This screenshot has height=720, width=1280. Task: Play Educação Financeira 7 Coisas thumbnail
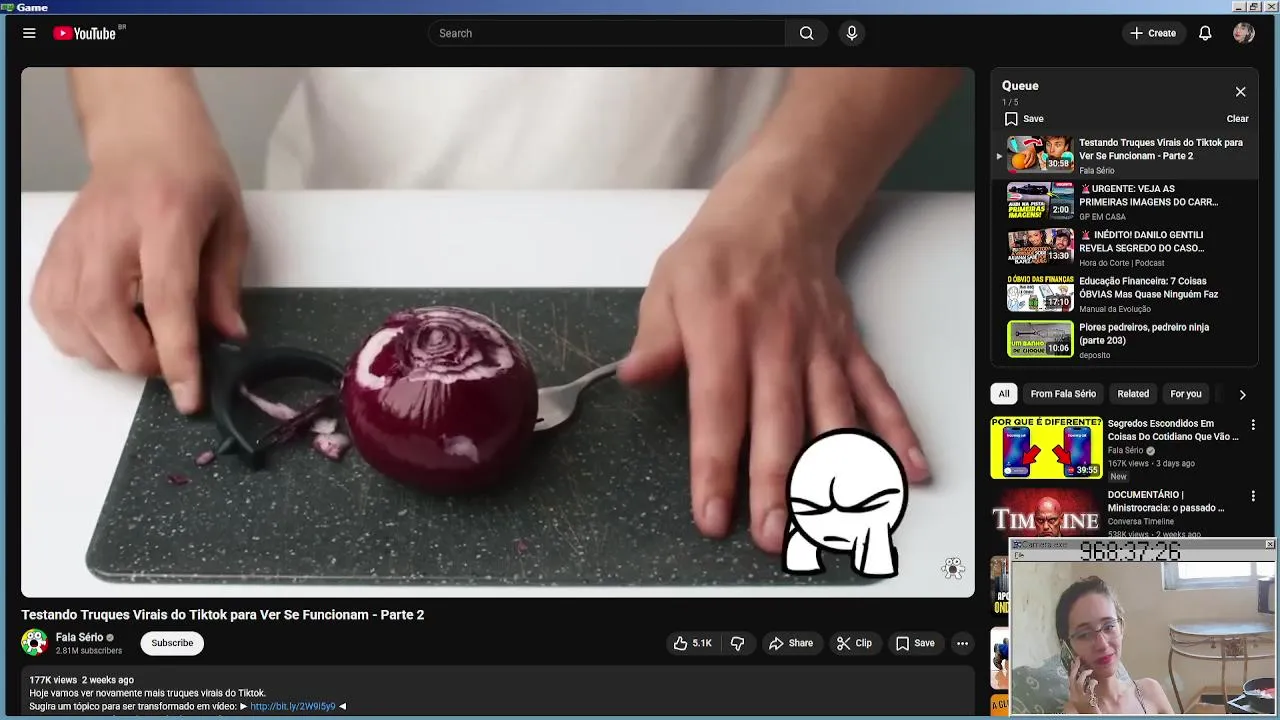1040,293
